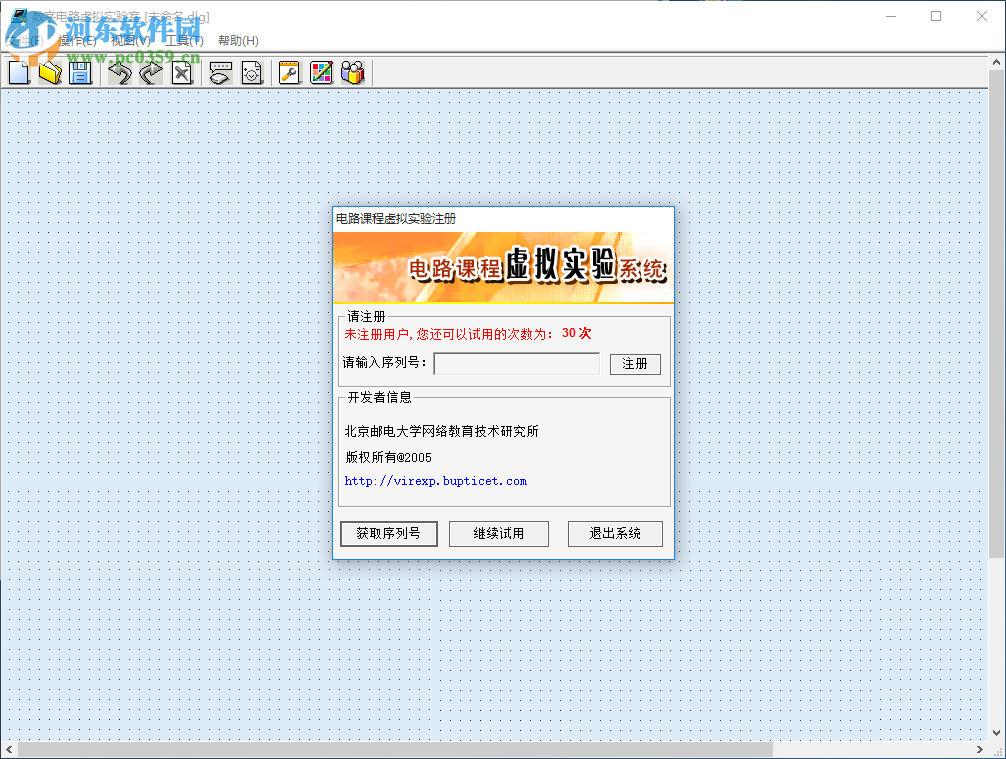
Task: Click the group/component library icon
Action: click(353, 72)
